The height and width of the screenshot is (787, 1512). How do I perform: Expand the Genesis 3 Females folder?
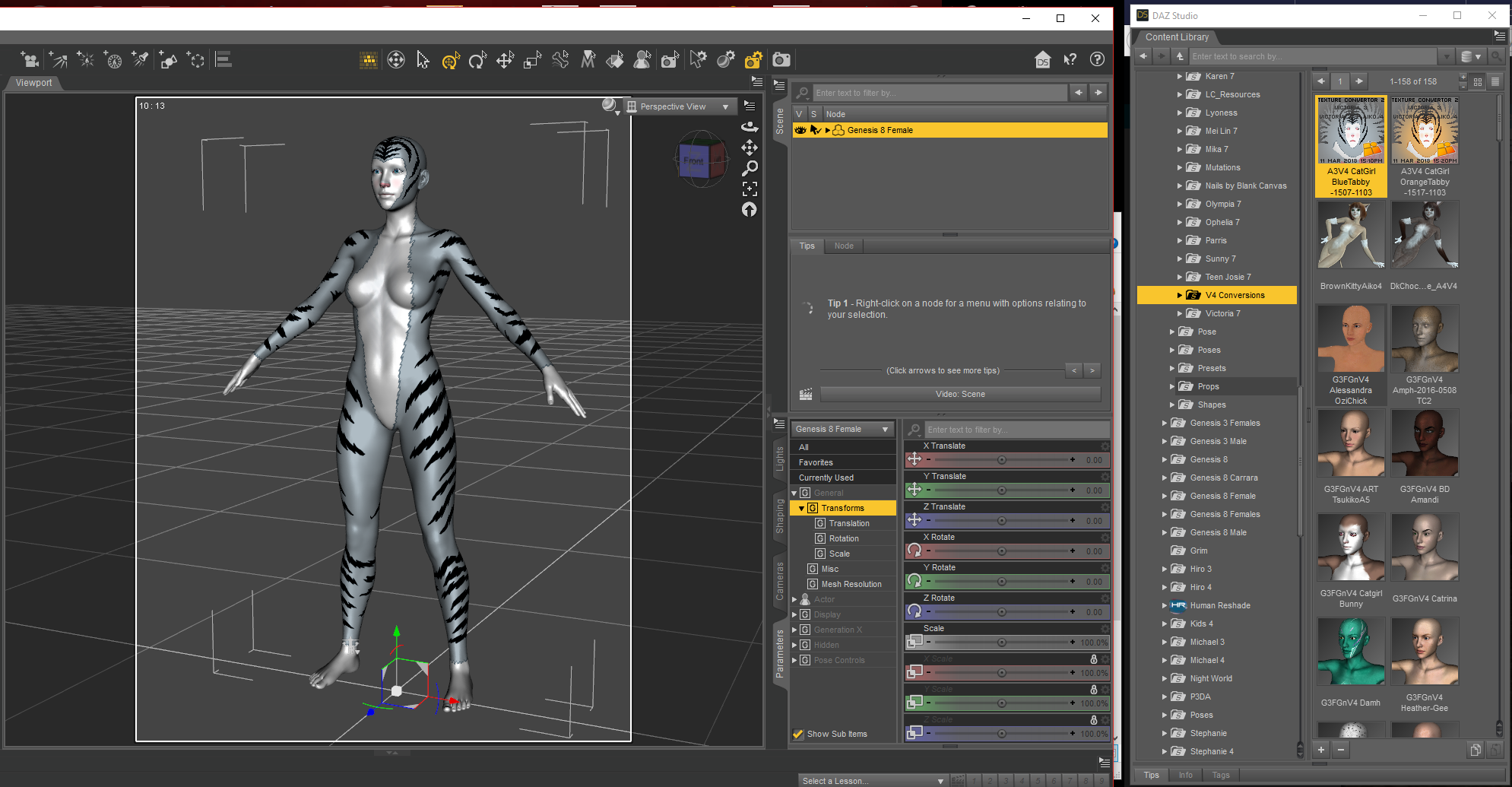(1165, 423)
